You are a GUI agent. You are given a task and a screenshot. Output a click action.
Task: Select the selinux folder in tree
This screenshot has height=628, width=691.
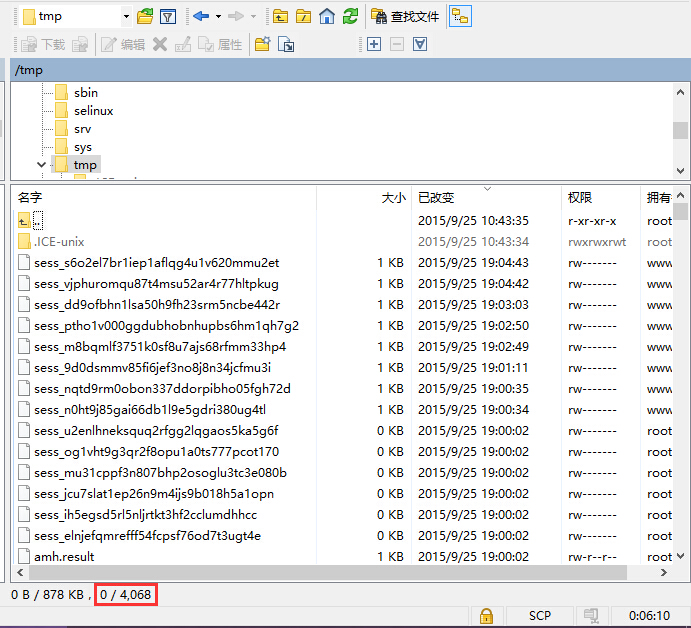93,111
